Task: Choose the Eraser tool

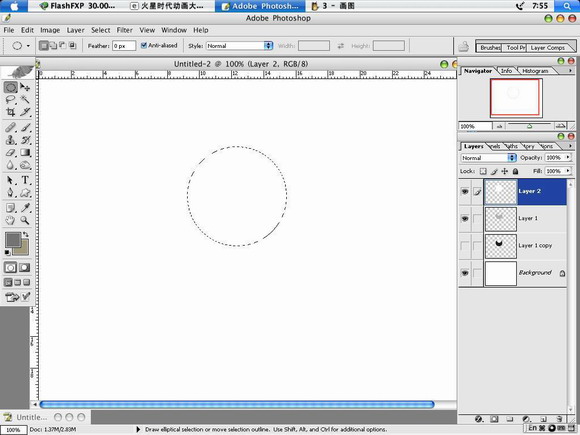Action: [10, 152]
